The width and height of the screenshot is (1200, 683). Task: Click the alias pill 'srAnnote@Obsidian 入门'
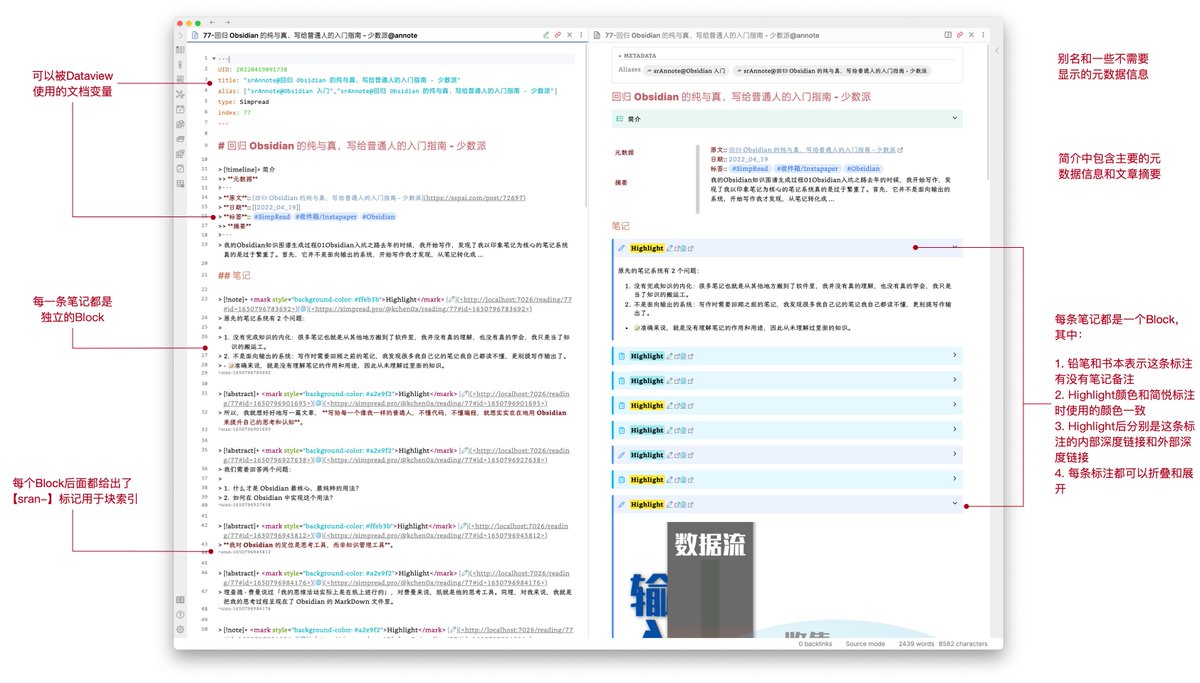pyautogui.click(x=686, y=71)
